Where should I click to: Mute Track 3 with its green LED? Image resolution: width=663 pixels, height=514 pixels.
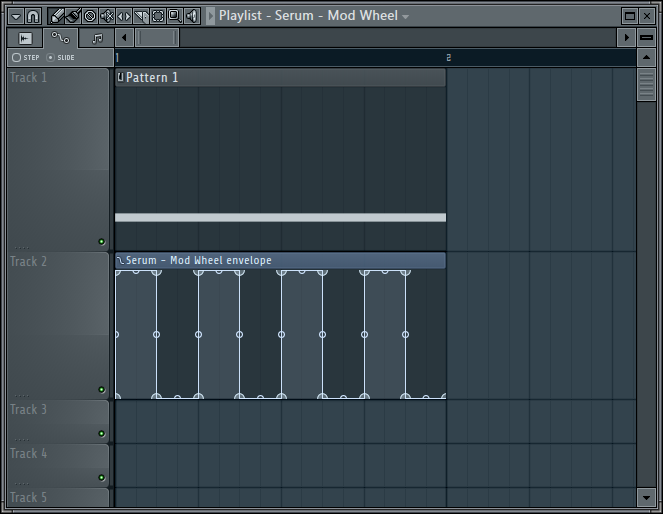point(101,434)
